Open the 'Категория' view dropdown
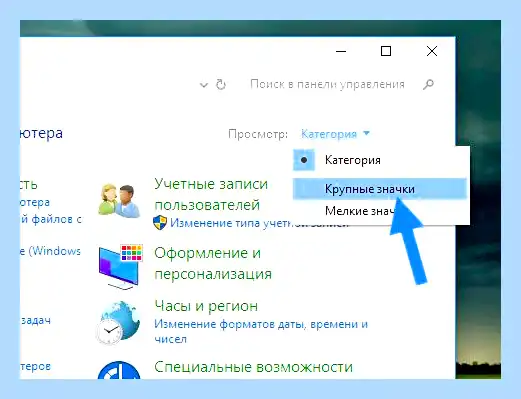The image size is (521, 399). tap(335, 134)
